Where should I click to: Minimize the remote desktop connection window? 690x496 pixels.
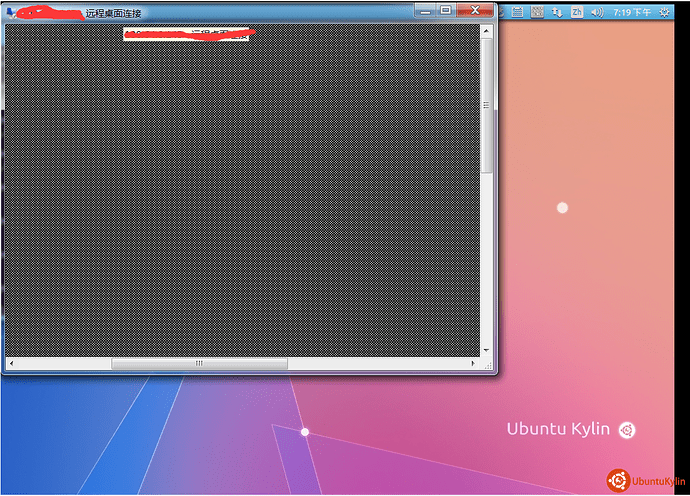coord(425,10)
